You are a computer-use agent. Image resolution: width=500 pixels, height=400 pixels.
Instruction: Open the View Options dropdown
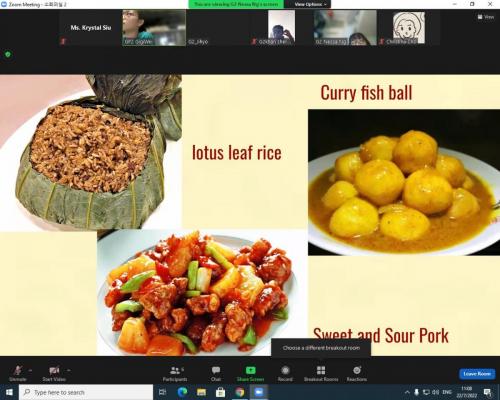point(310,4)
